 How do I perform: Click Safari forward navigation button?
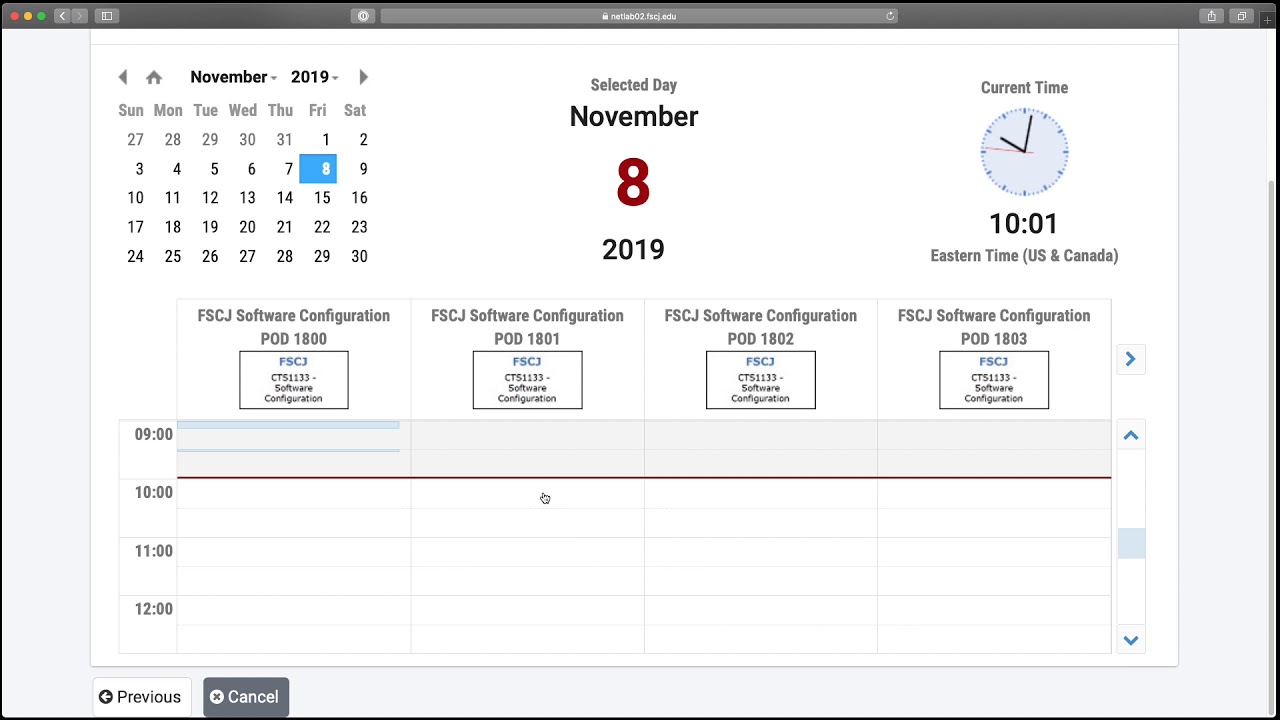tap(79, 16)
